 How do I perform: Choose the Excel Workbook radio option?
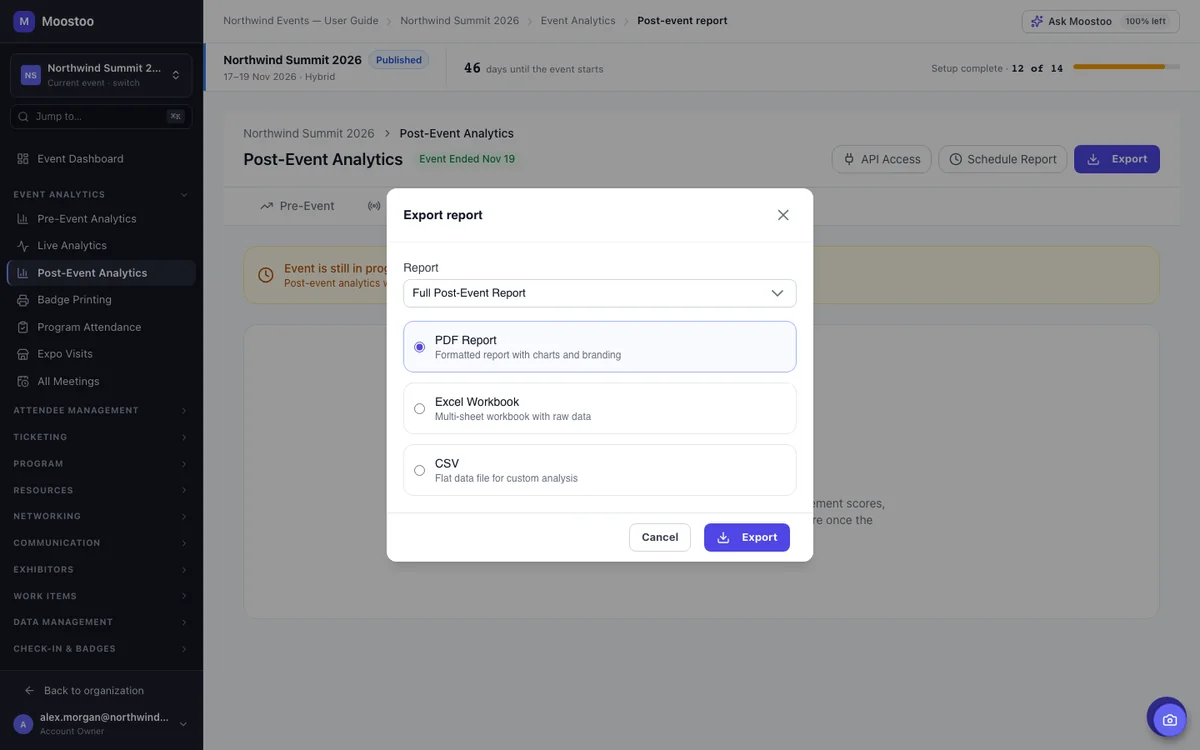click(x=600, y=408)
